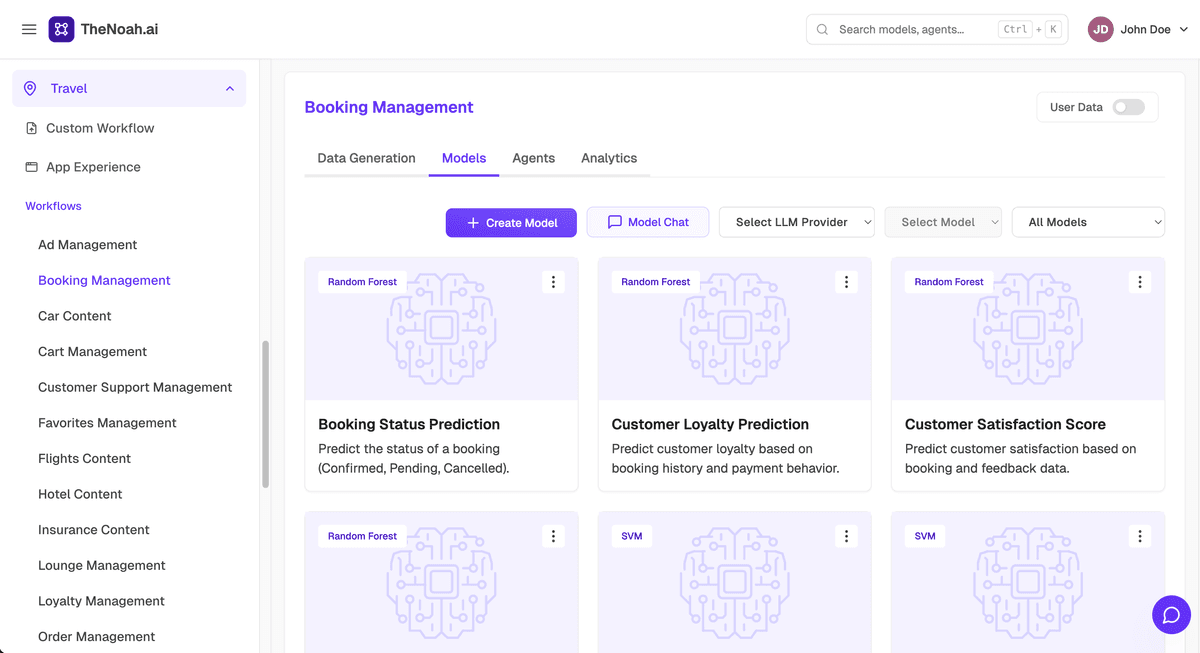This screenshot has width=1200, height=653.
Task: Go to Ad Management workflow
Action: click(87, 245)
